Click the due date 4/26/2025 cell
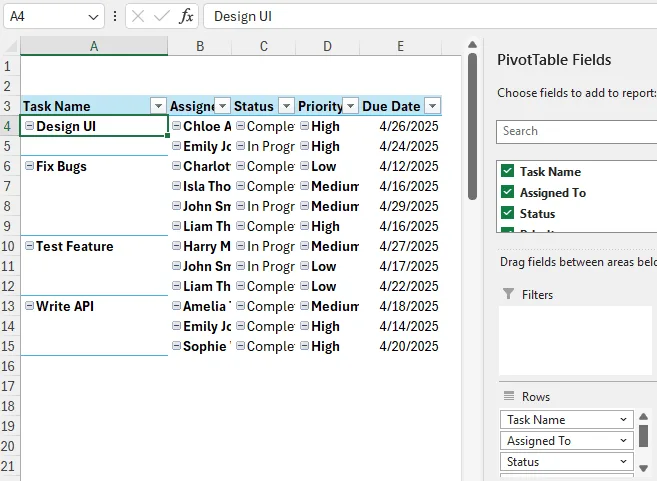Screen dimensions: 657x481 pos(401,126)
